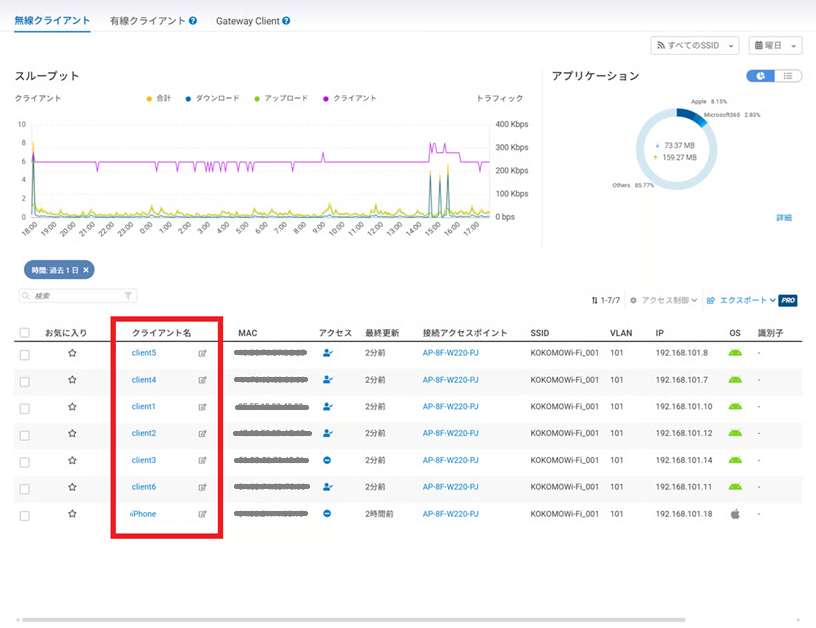Open the Gateway Client tab
Viewport: 816px width, 628px height.
(x=247, y=21)
